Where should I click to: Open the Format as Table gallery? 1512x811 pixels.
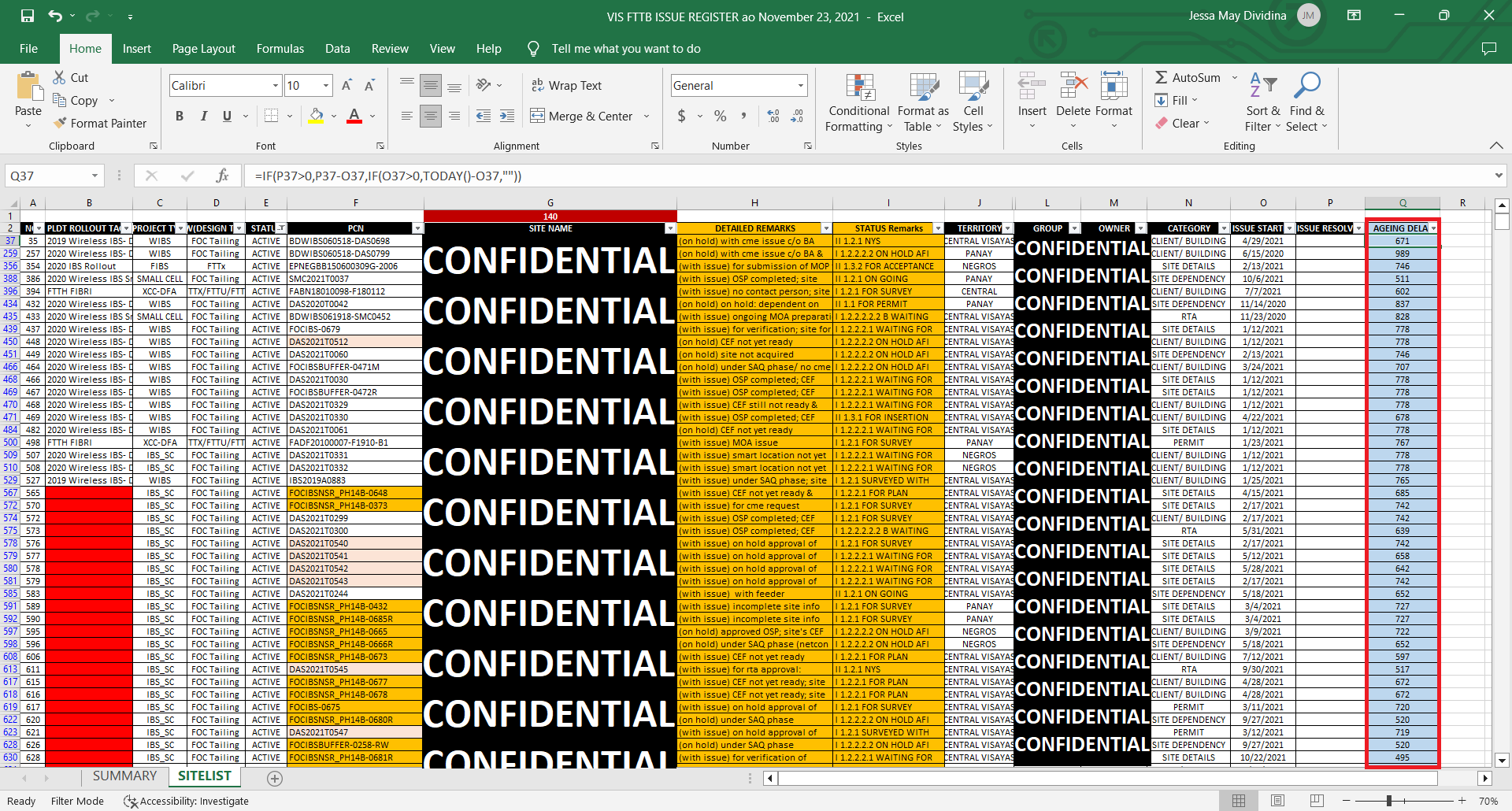click(923, 102)
